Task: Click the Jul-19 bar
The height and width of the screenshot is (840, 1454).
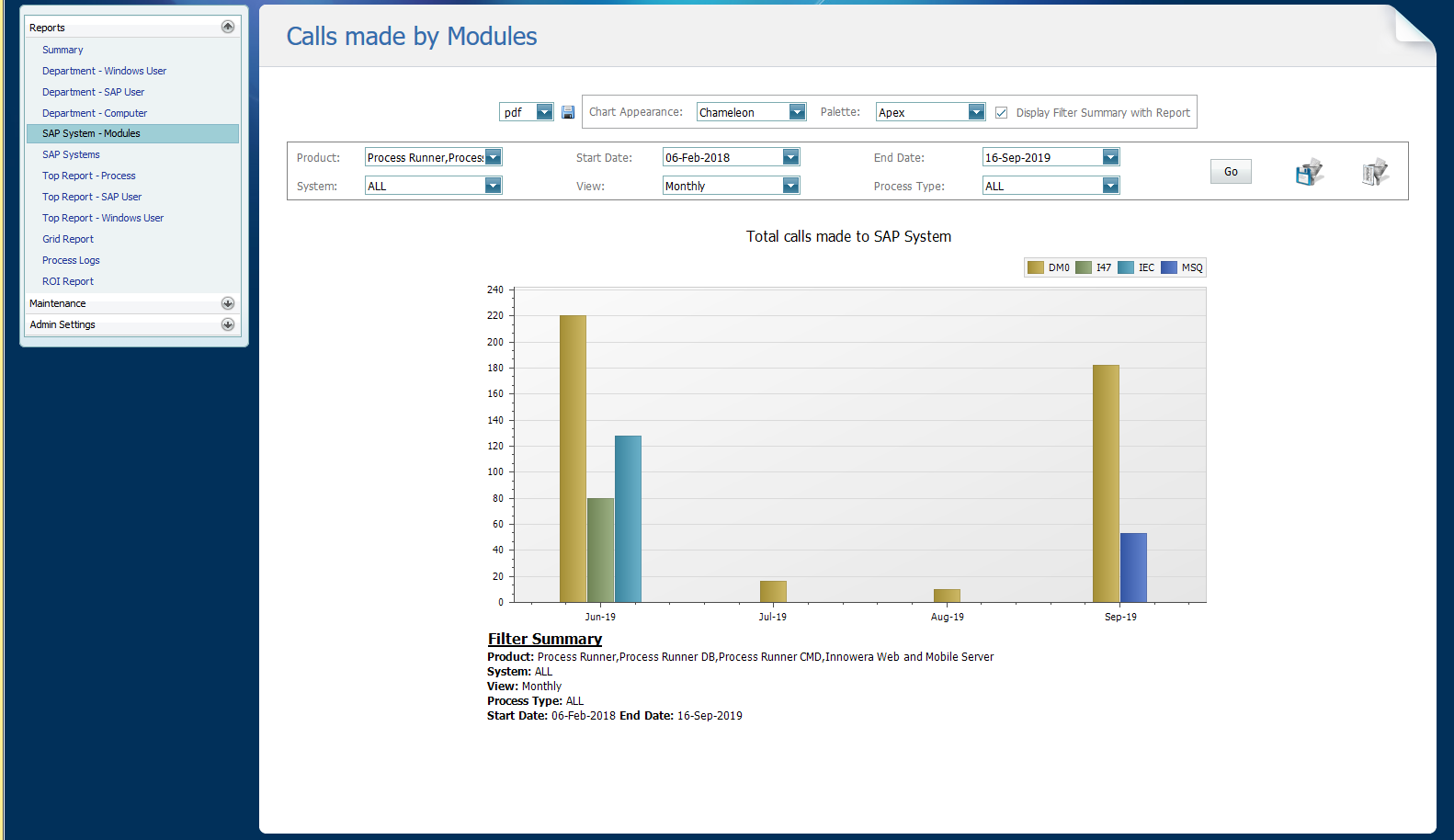Action: (x=773, y=592)
